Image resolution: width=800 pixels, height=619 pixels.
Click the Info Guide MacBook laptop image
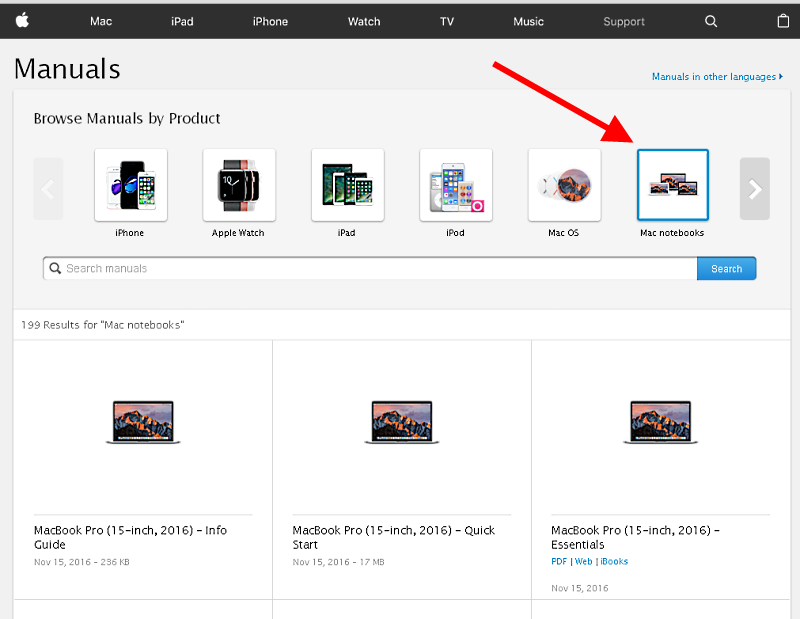click(143, 422)
